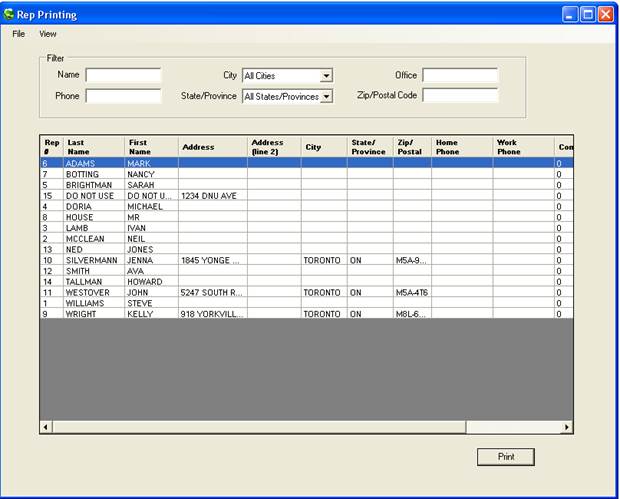Expand the All Cities dropdown
This screenshot has height=499, width=620.
326,76
